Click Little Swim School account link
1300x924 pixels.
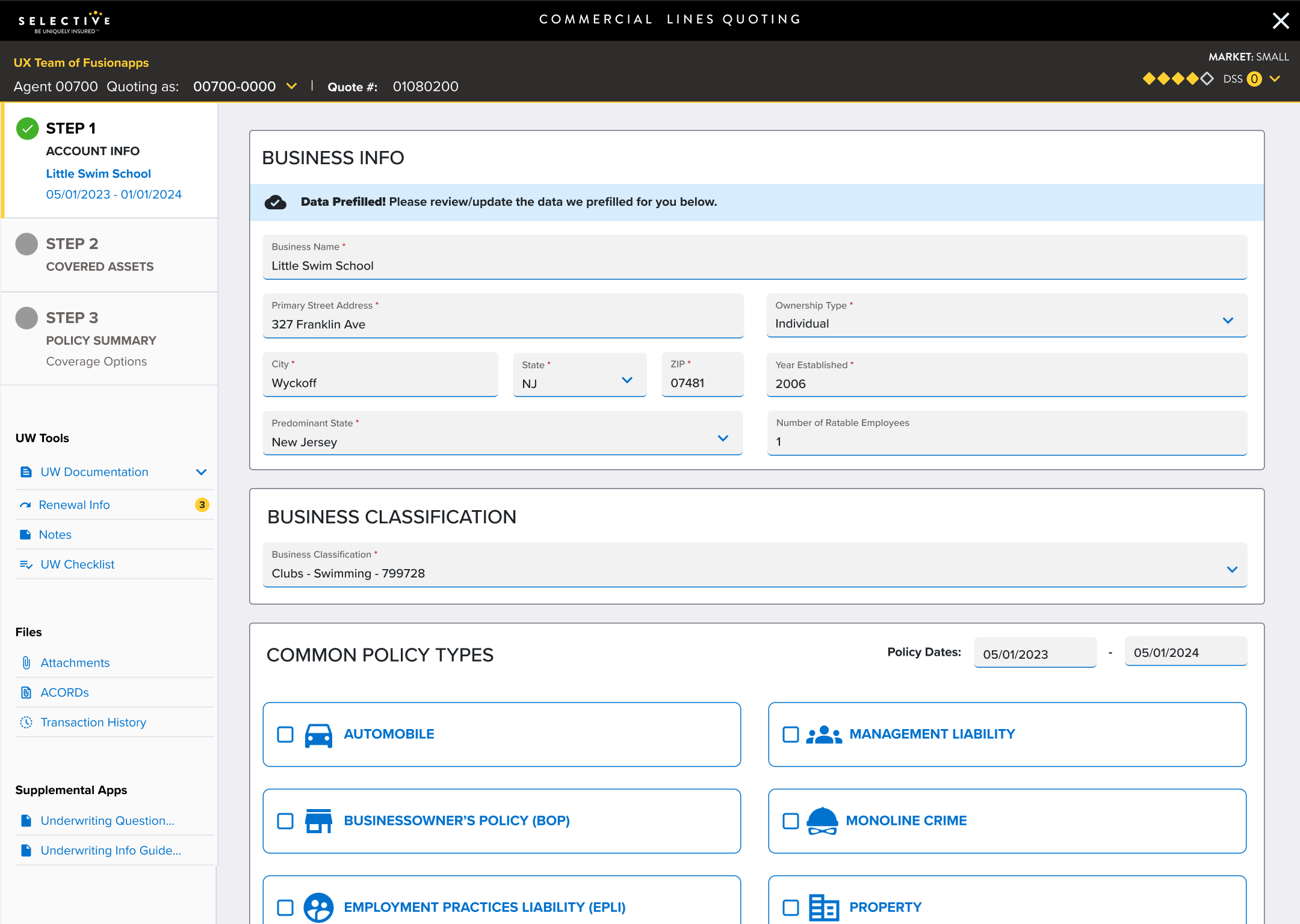pos(98,173)
